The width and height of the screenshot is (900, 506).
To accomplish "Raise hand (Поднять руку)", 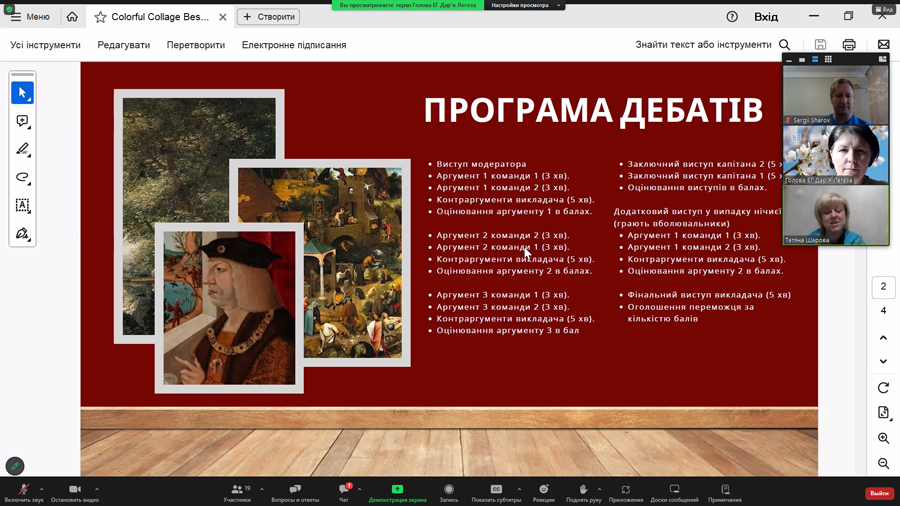I will coord(583,493).
